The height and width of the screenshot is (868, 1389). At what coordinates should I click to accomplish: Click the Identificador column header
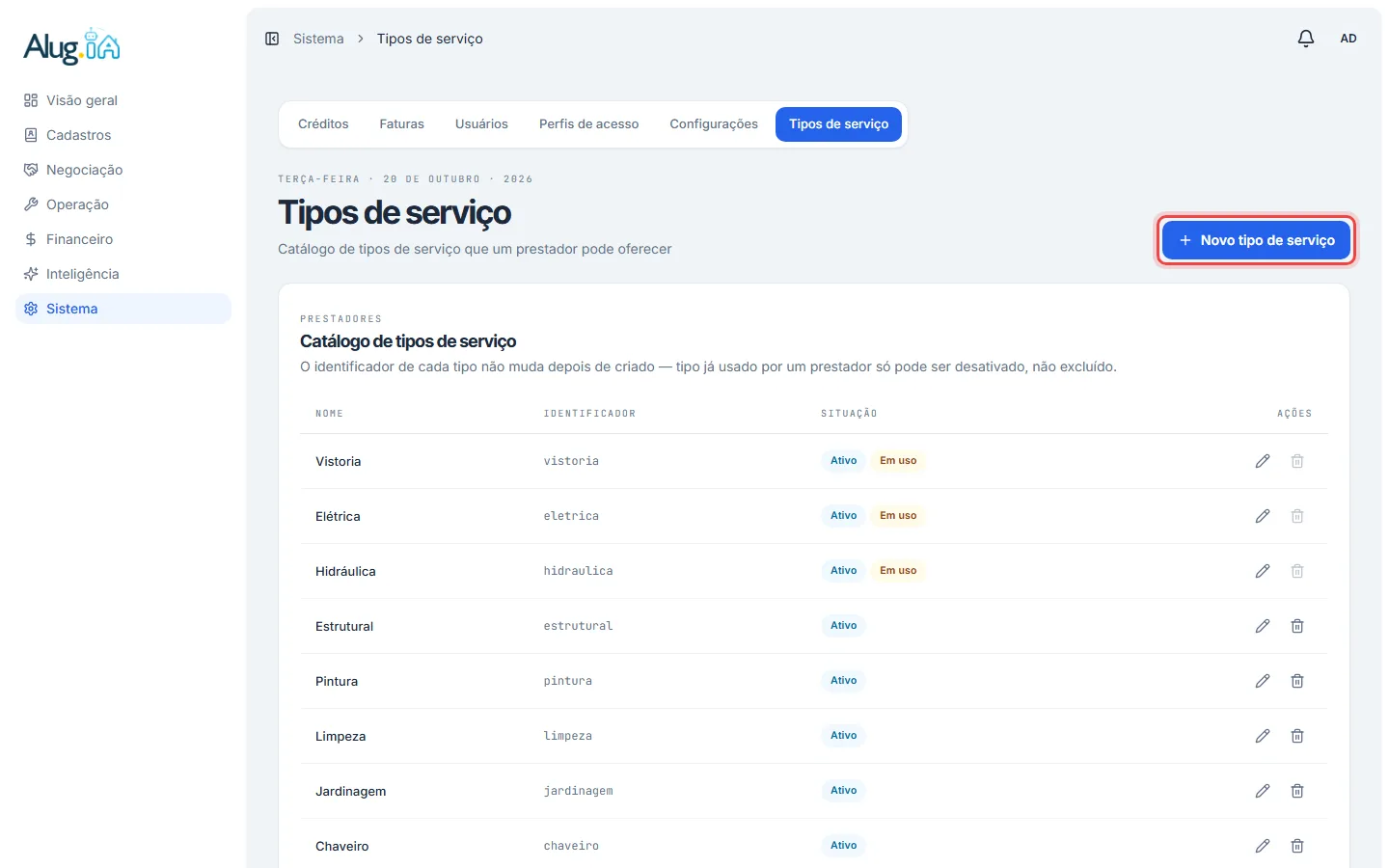click(x=589, y=414)
